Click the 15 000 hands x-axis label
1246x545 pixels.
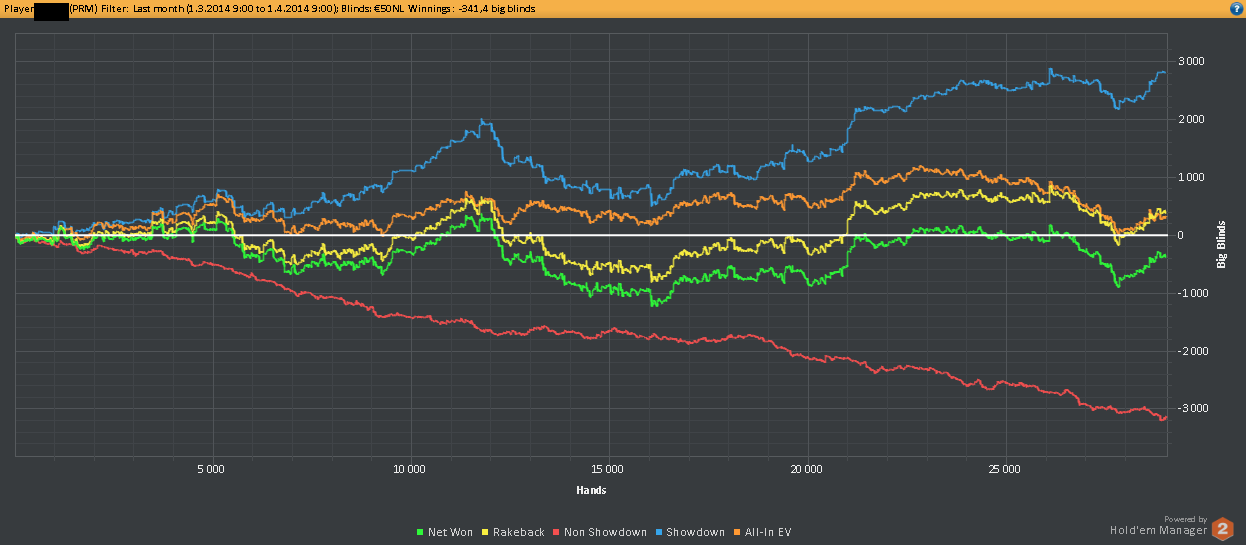(x=608, y=469)
